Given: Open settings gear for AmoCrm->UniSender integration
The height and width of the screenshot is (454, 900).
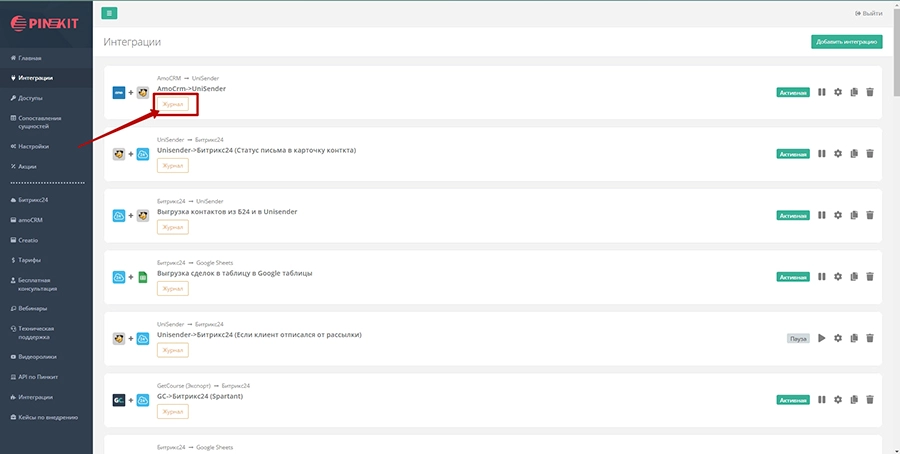Looking at the screenshot, I should pos(838,92).
